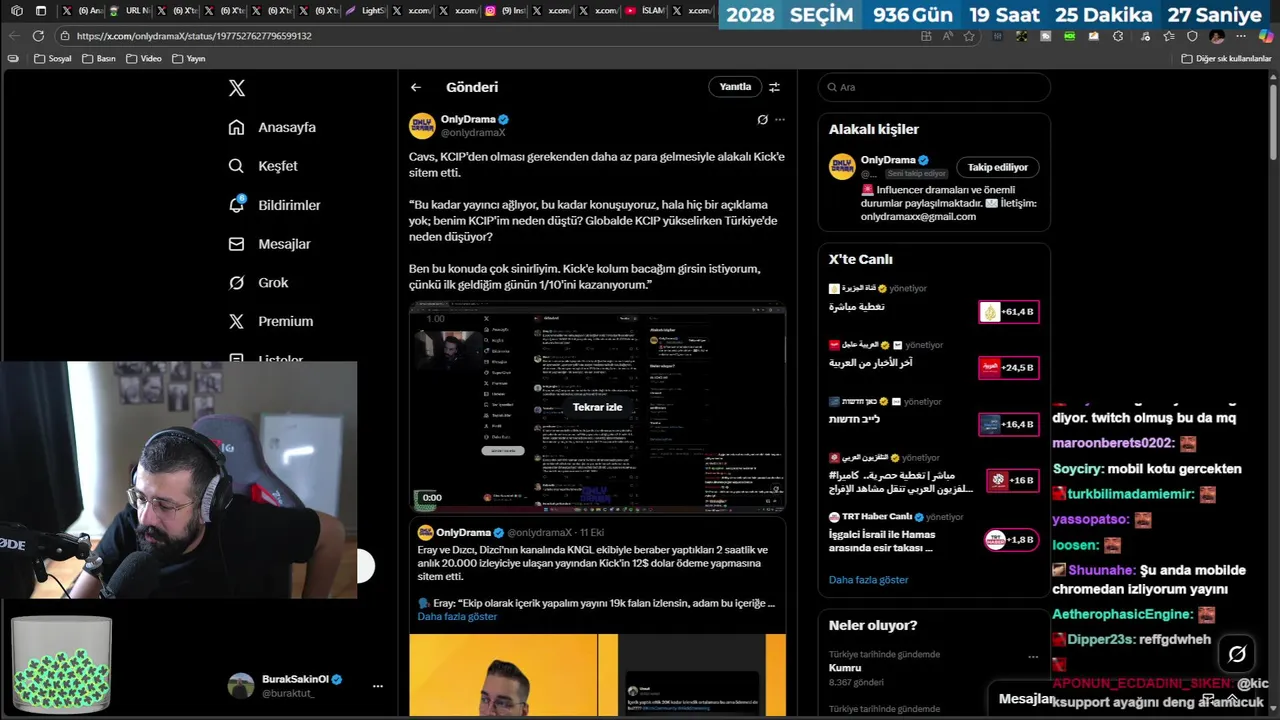Open the +16,4 B live broadcast

point(1008,424)
